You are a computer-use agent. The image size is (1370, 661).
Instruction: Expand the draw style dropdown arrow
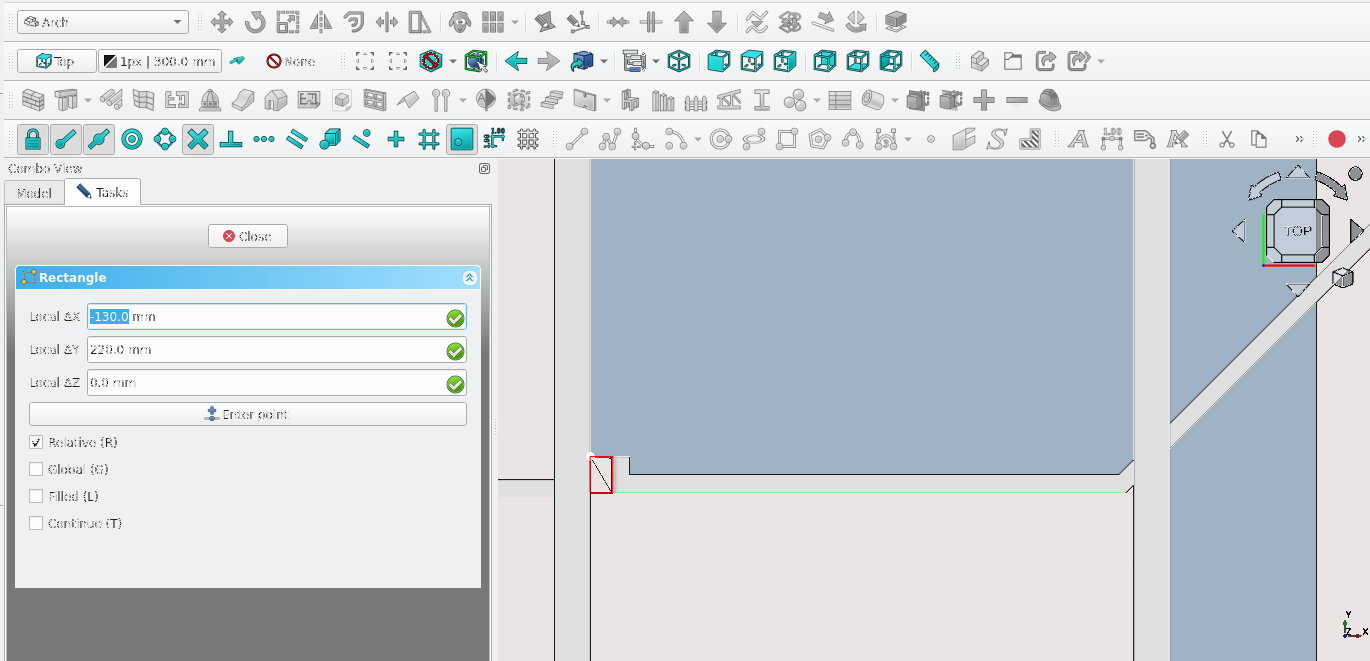(x=453, y=61)
